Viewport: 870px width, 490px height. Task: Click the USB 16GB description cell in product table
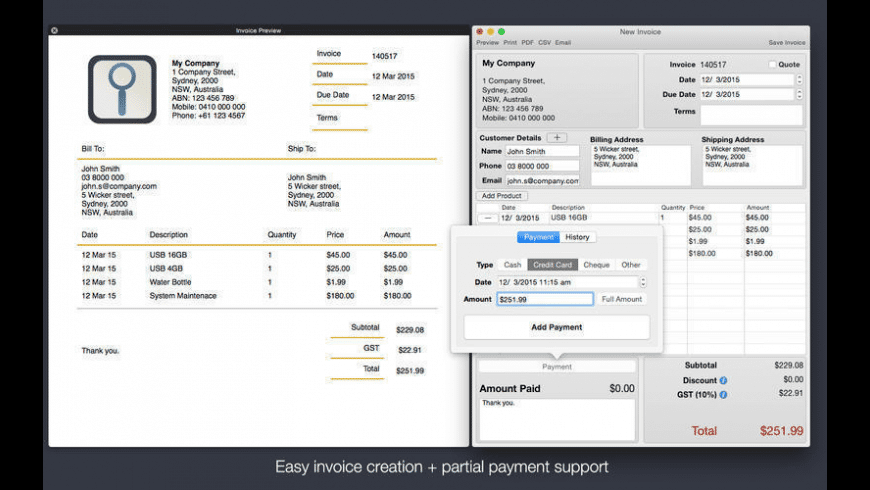(x=603, y=218)
